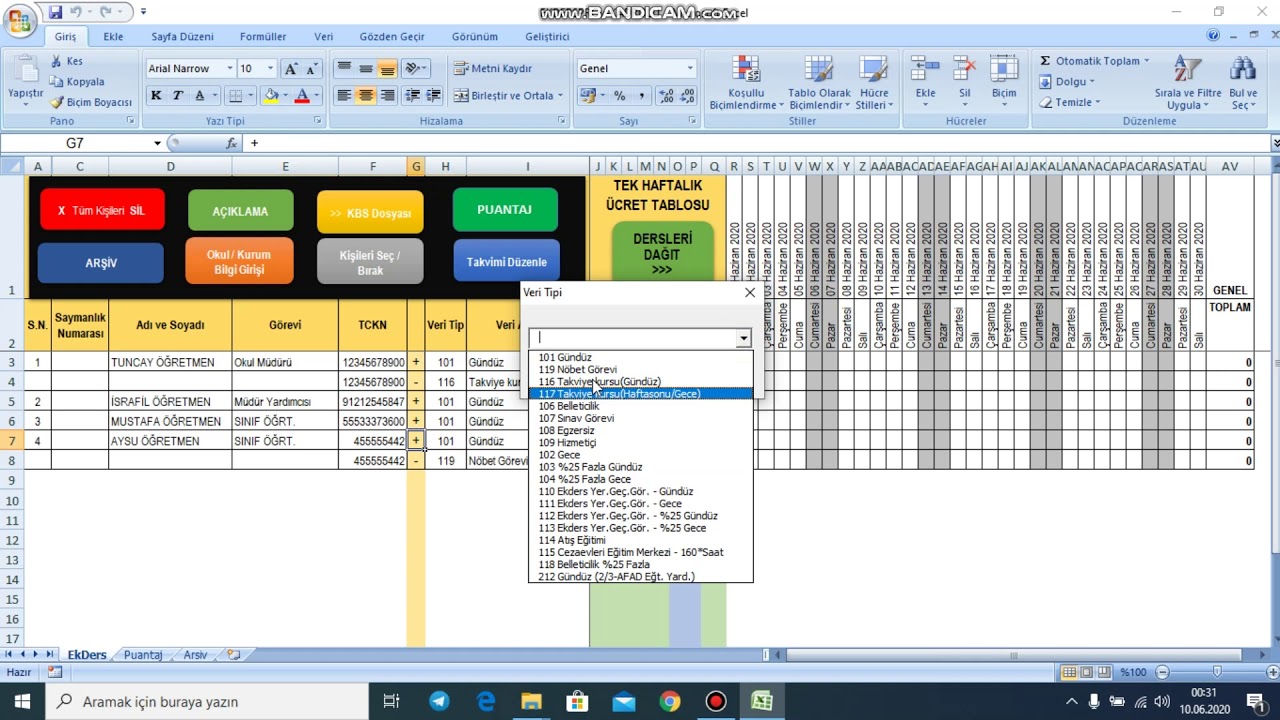Open Tablo Olarak Biçimlendir gallery
1280x720 pixels.
[x=818, y=82]
